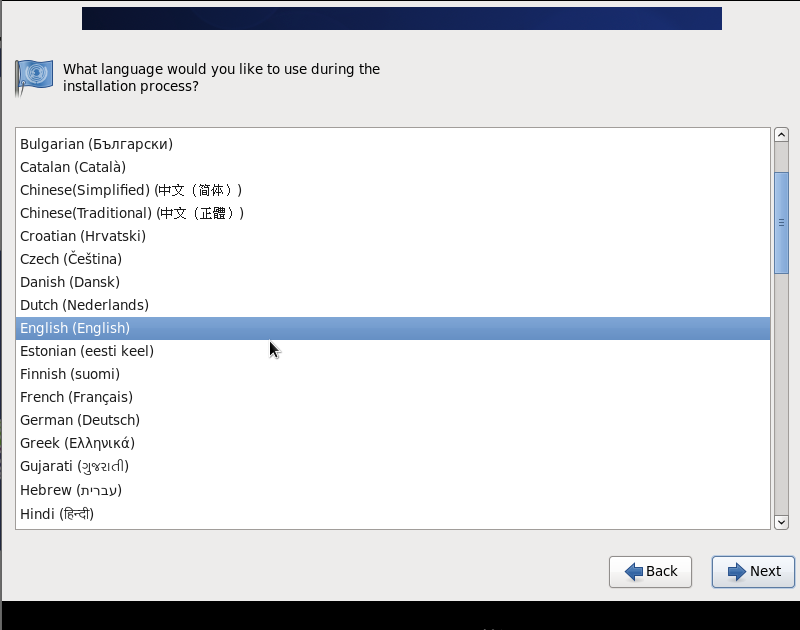Viewport: 800px width, 630px height.
Task: Select Hebrew language row
Action: point(393,490)
